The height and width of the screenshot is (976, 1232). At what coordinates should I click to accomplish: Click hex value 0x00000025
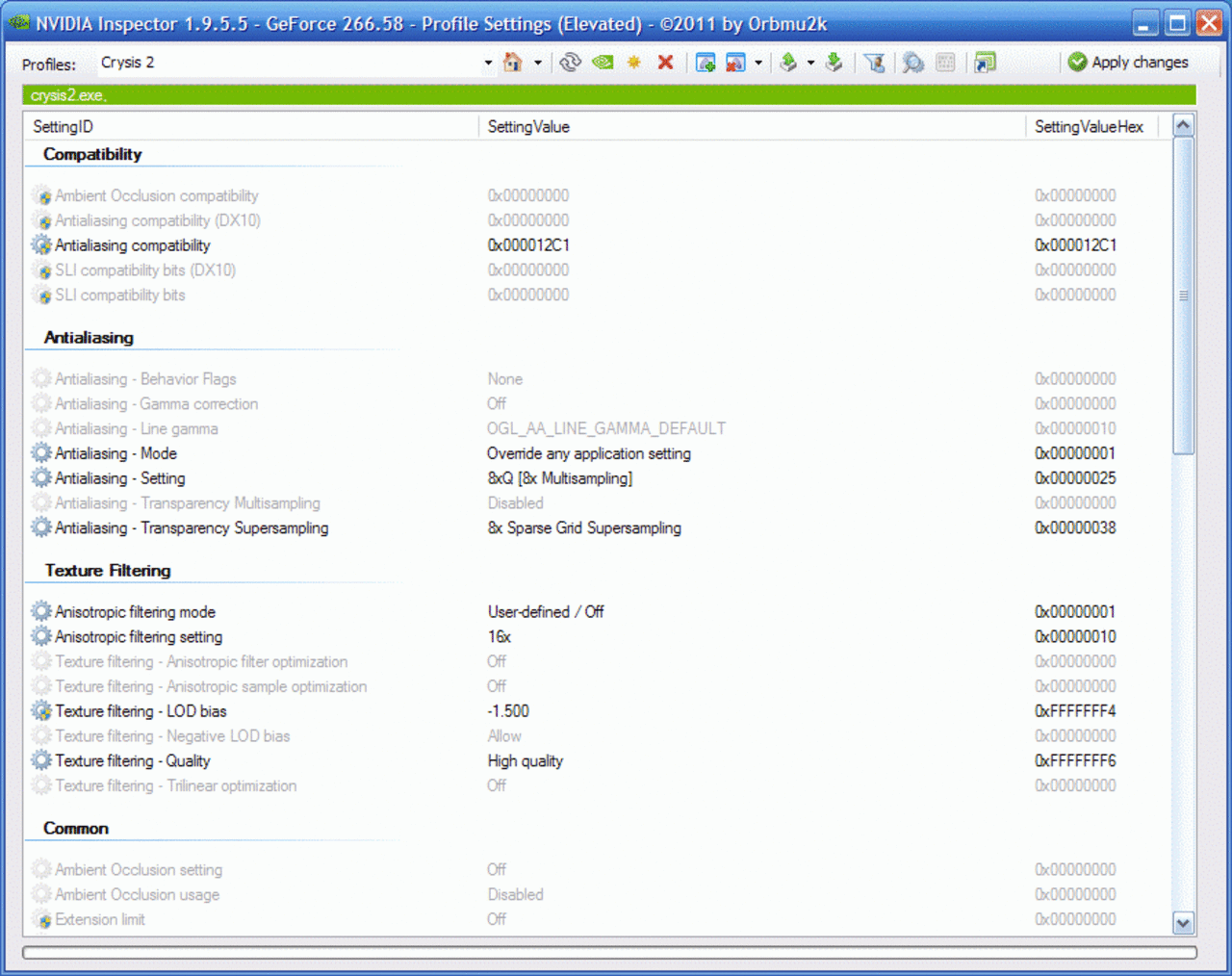point(1075,478)
